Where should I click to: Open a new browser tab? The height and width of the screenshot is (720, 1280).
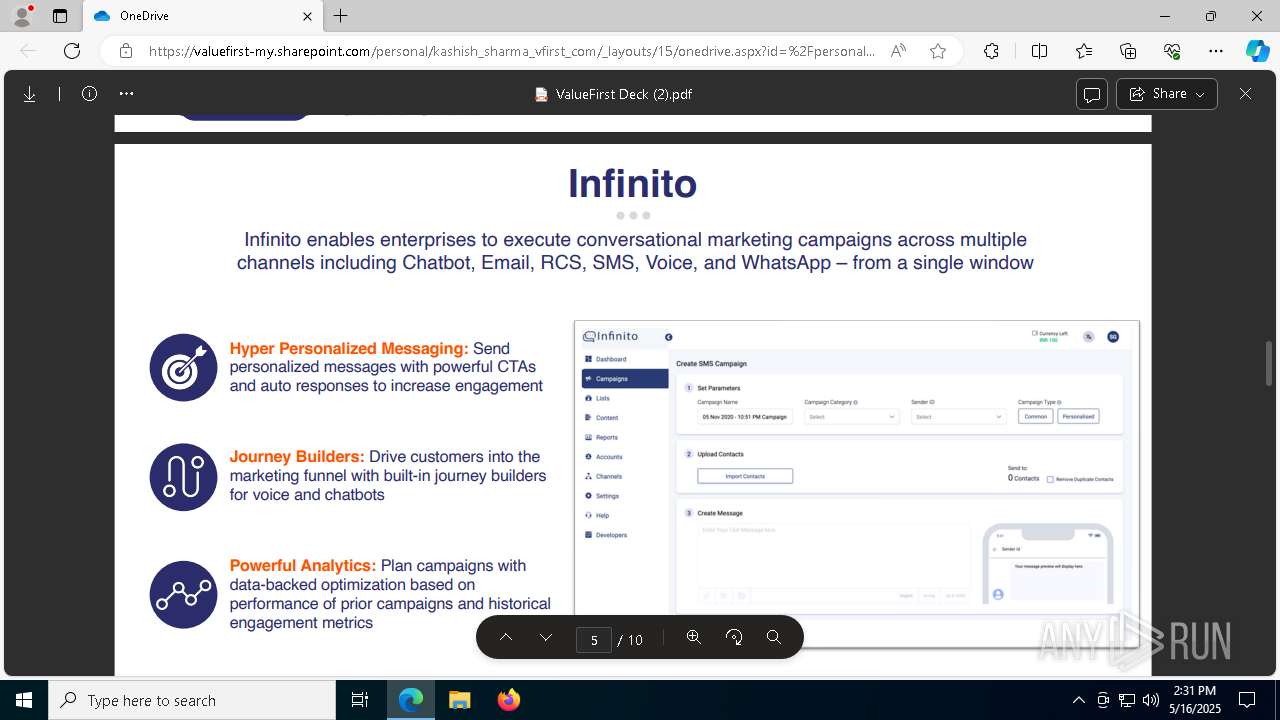(341, 16)
